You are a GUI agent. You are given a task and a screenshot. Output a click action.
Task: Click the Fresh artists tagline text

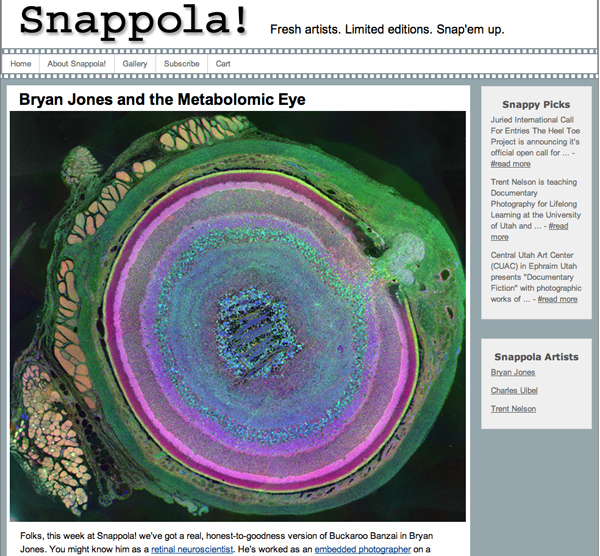click(387, 29)
